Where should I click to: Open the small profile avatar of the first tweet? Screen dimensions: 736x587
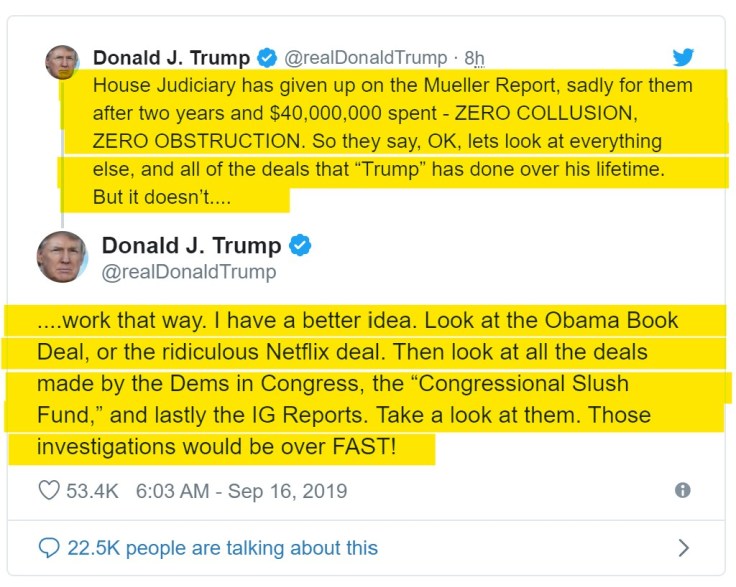pyautogui.click(x=62, y=62)
